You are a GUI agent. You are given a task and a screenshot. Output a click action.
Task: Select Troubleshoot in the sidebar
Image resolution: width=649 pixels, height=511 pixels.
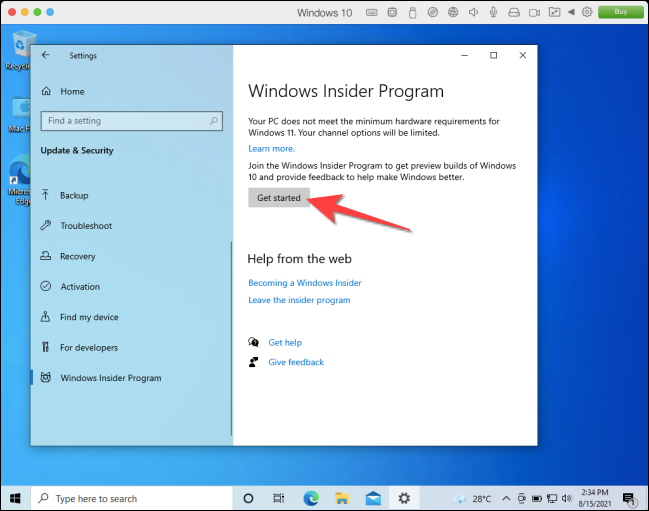click(86, 226)
